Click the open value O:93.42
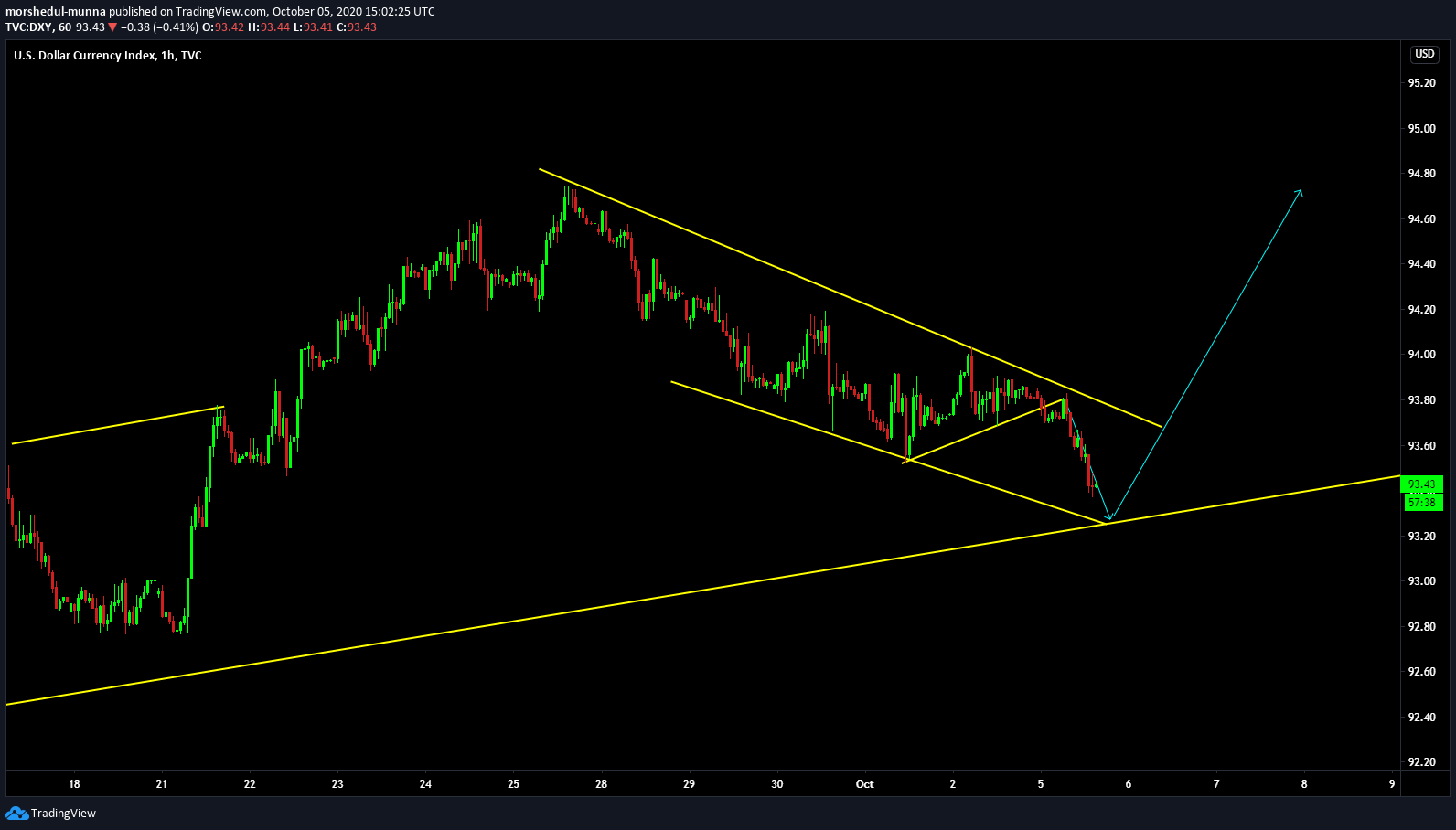The height and width of the screenshot is (830, 1456). click(x=223, y=27)
